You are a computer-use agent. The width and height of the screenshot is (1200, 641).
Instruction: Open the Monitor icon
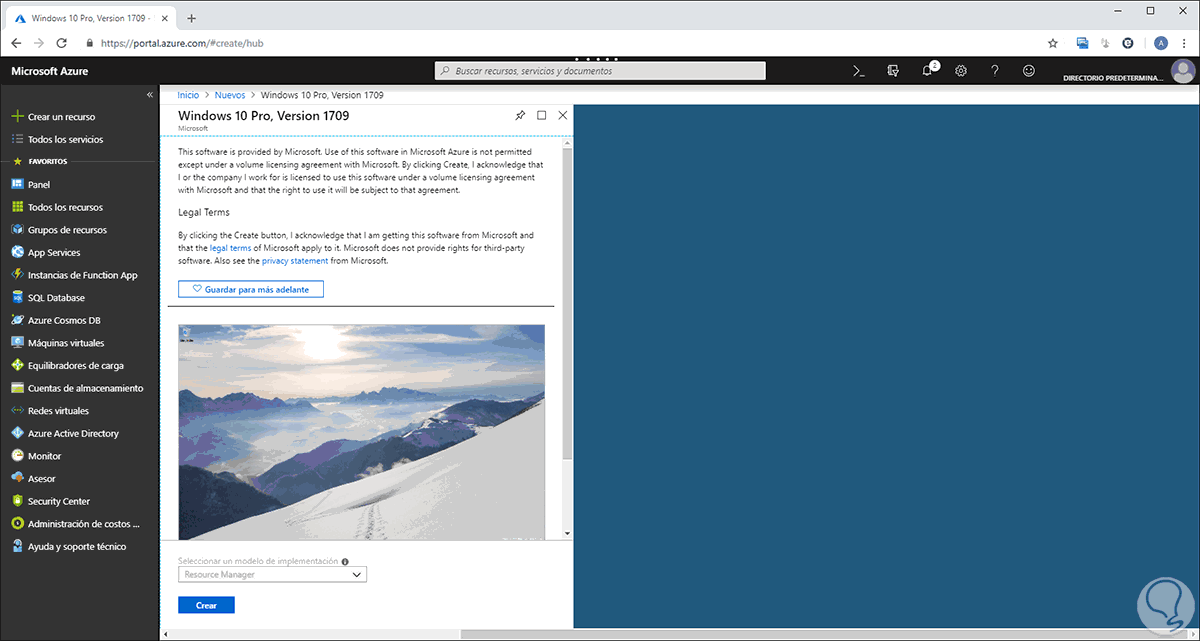point(17,456)
